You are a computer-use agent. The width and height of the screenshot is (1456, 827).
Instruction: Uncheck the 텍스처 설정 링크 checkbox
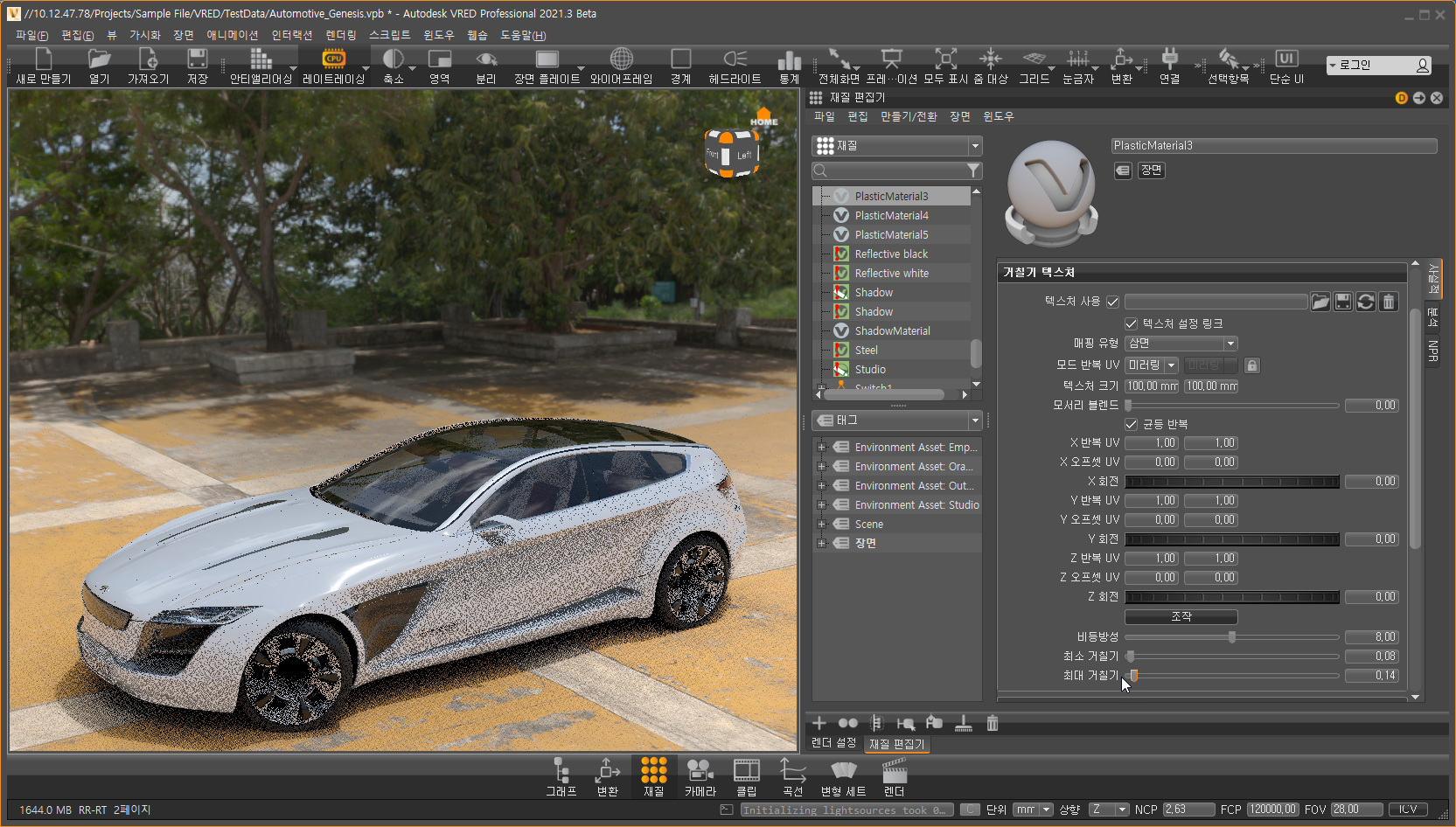(x=1131, y=323)
